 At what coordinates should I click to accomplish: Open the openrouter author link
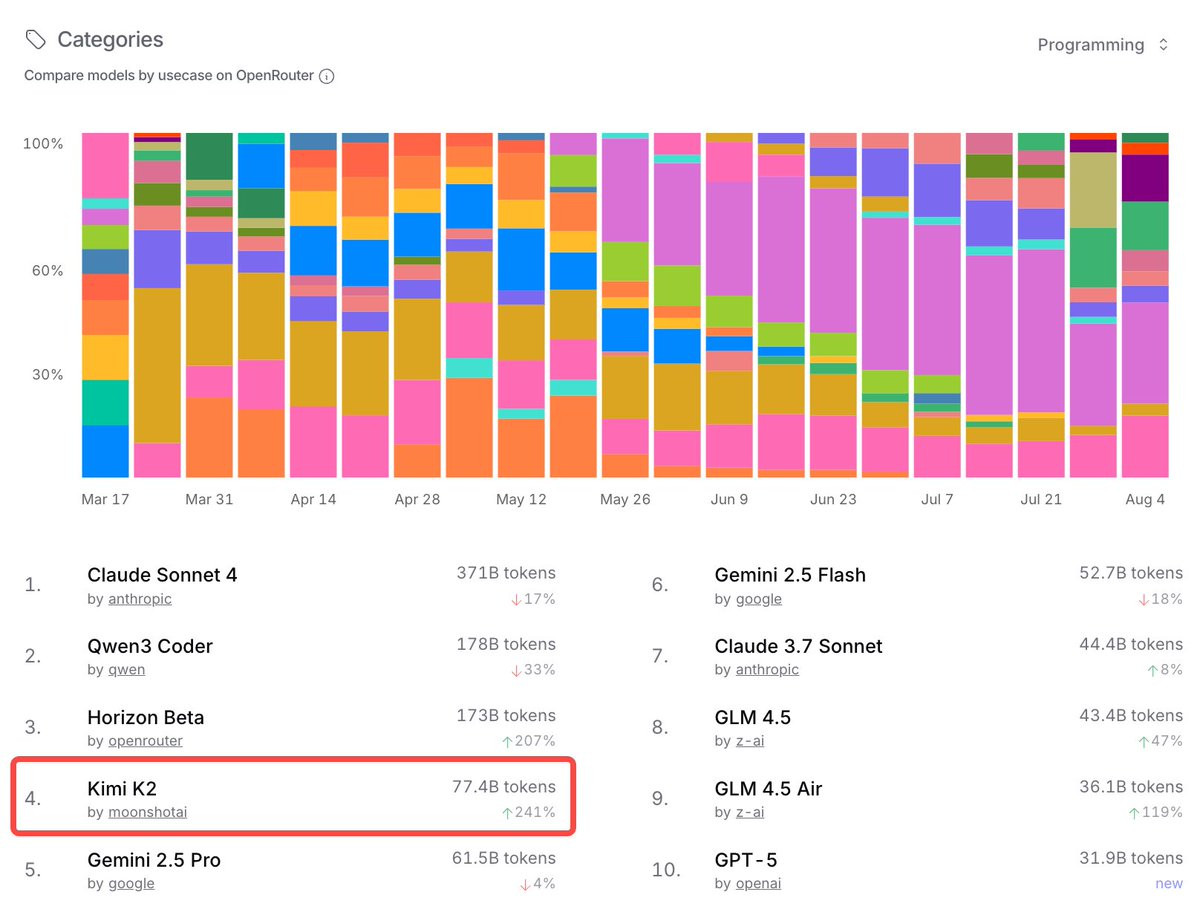(x=145, y=741)
